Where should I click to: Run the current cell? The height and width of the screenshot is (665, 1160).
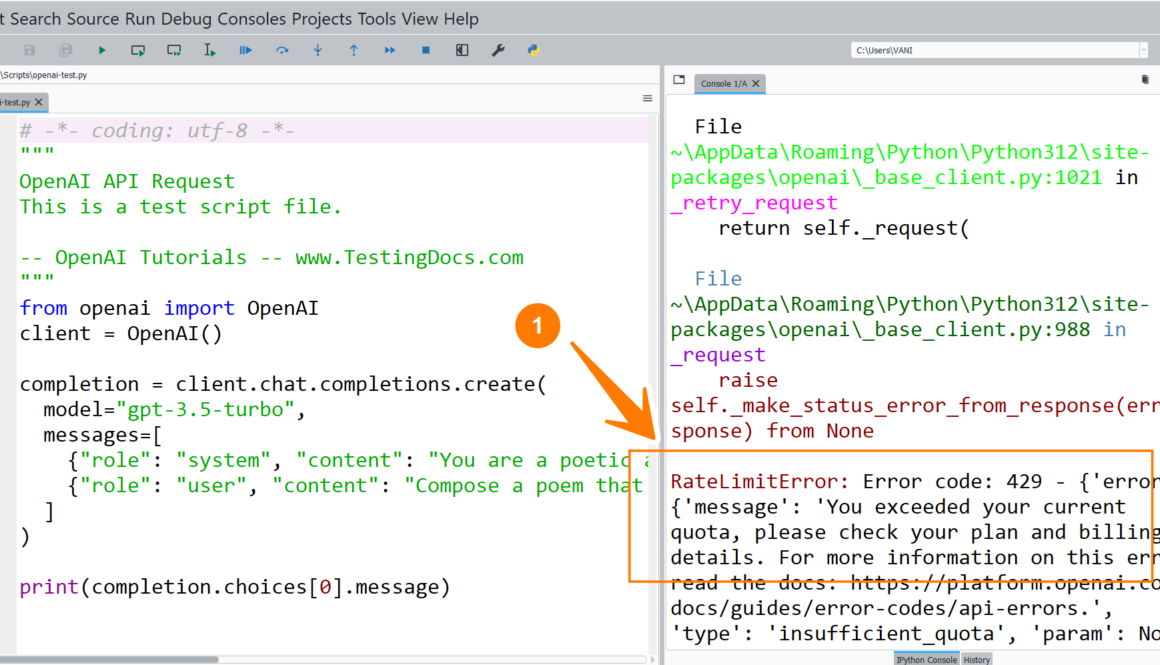(x=138, y=50)
